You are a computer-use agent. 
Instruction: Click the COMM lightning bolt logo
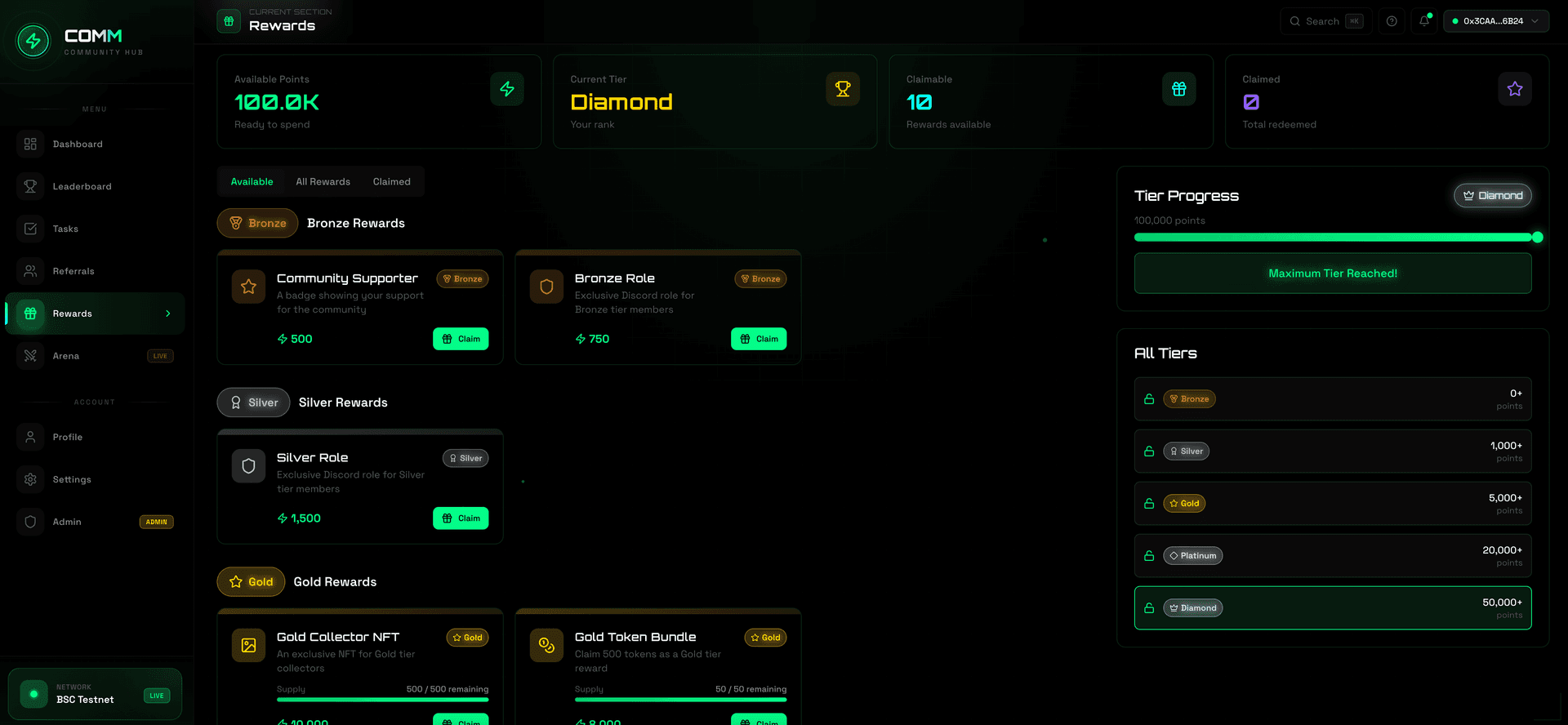pyautogui.click(x=33, y=41)
